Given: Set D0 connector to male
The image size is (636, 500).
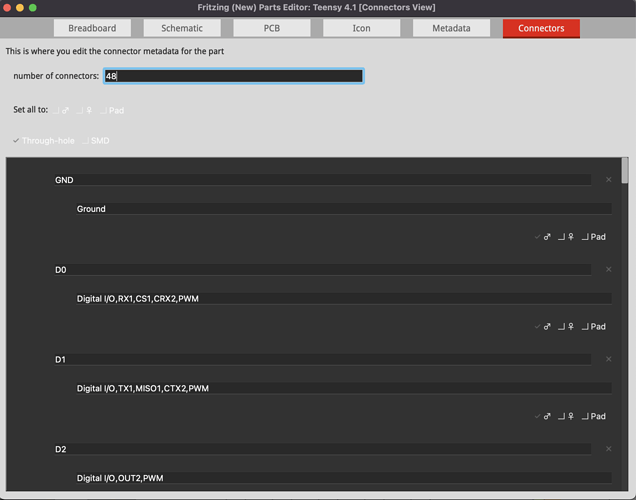Looking at the screenshot, I should 543,326.
